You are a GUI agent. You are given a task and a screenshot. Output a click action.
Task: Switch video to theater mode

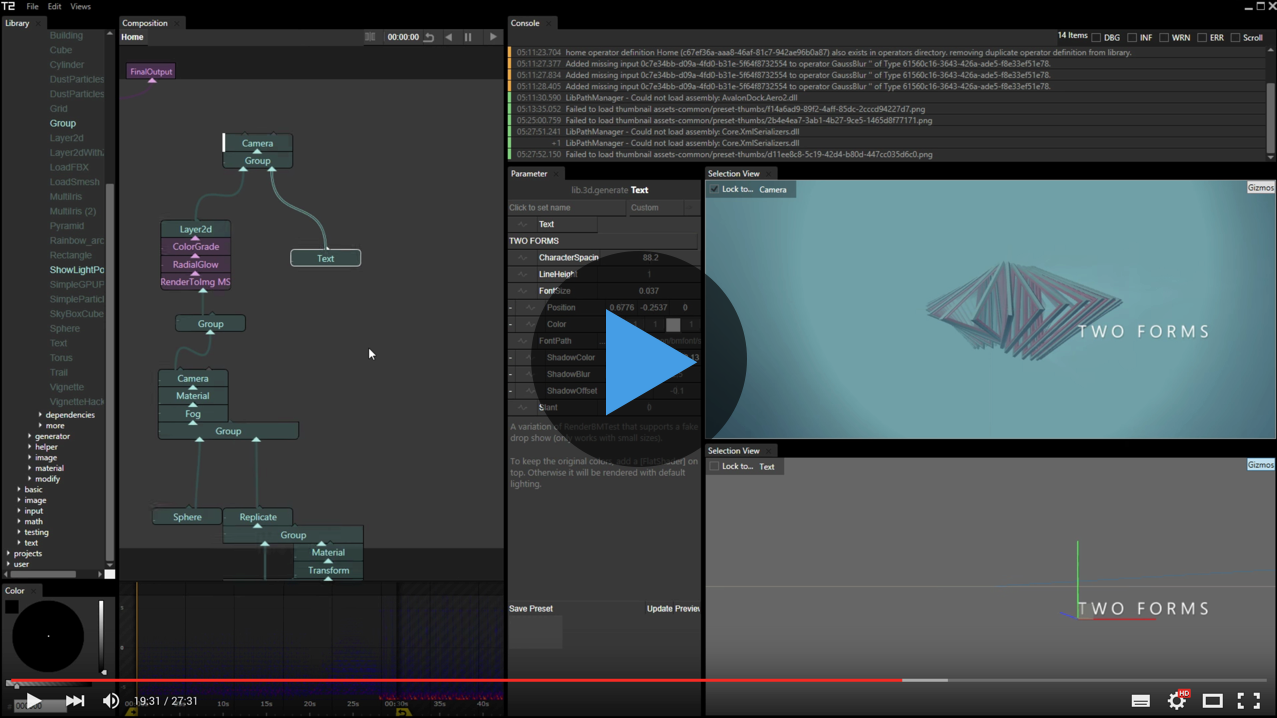tap(1212, 701)
